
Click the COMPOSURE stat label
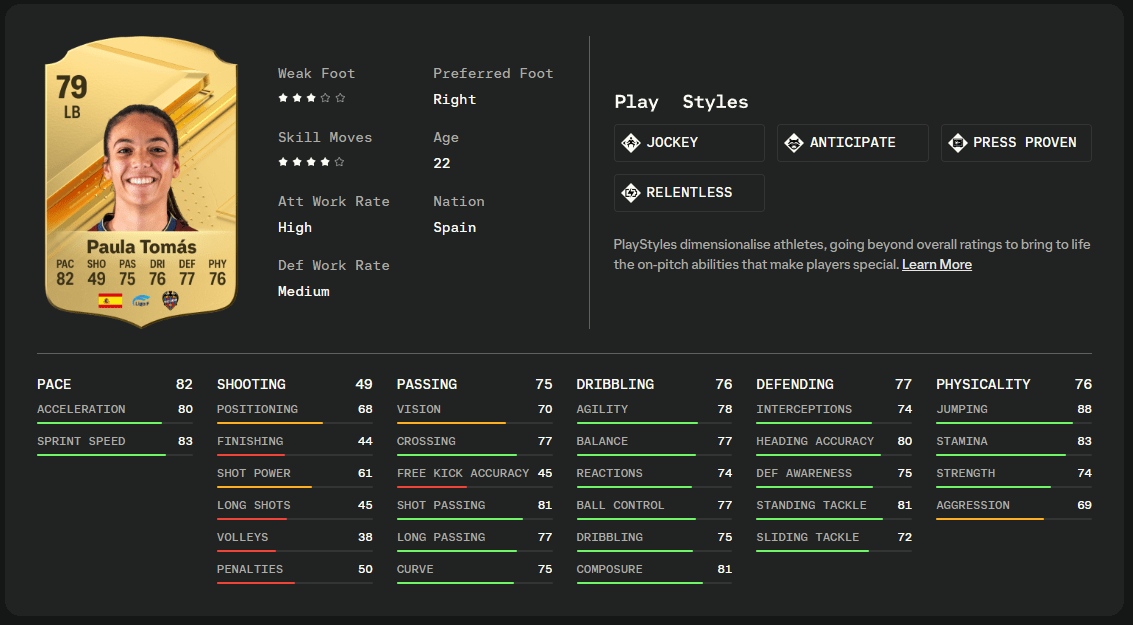pos(610,569)
